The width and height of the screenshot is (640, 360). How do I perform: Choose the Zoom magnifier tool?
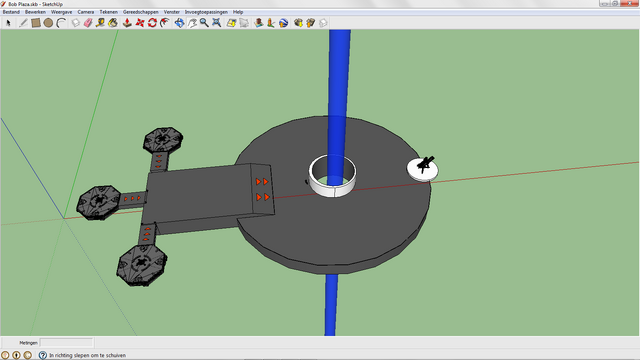204,23
